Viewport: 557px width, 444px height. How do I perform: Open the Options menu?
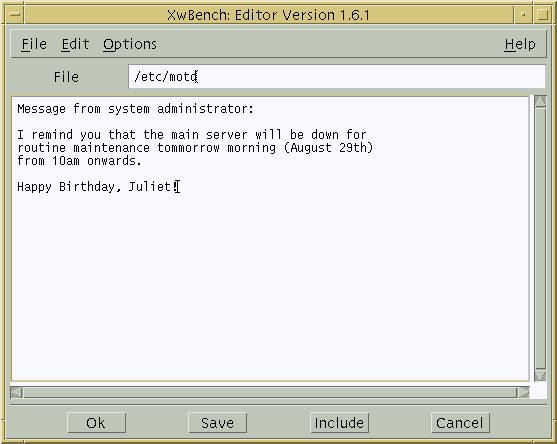130,44
